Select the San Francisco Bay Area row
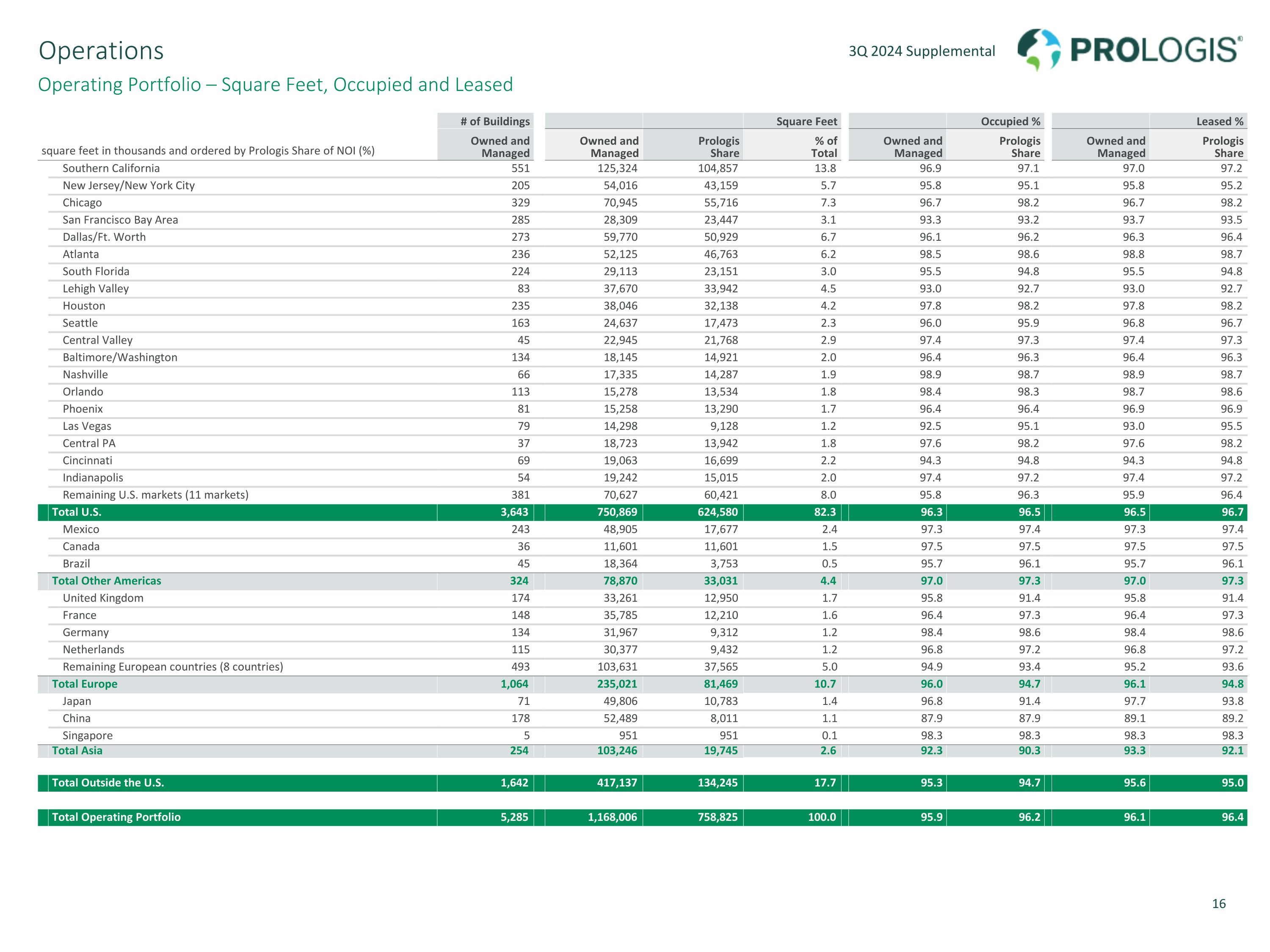This screenshot has width=1270, height=952. click(120, 220)
